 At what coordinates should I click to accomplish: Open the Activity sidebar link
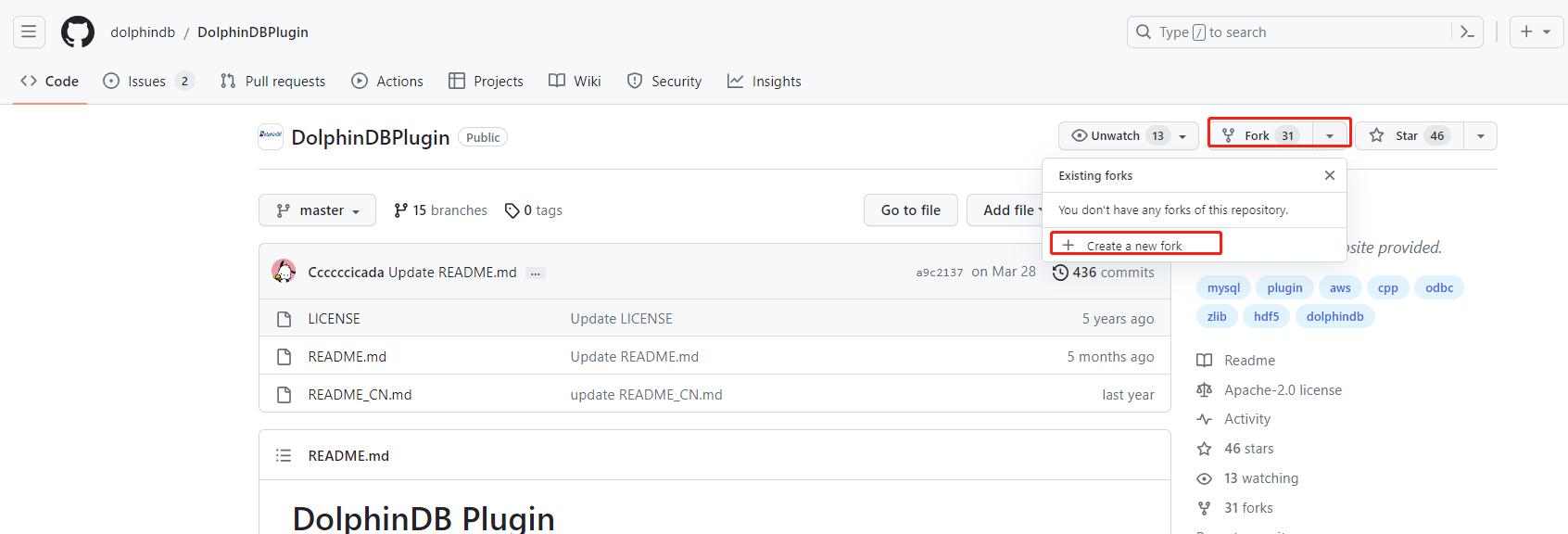point(1233,419)
